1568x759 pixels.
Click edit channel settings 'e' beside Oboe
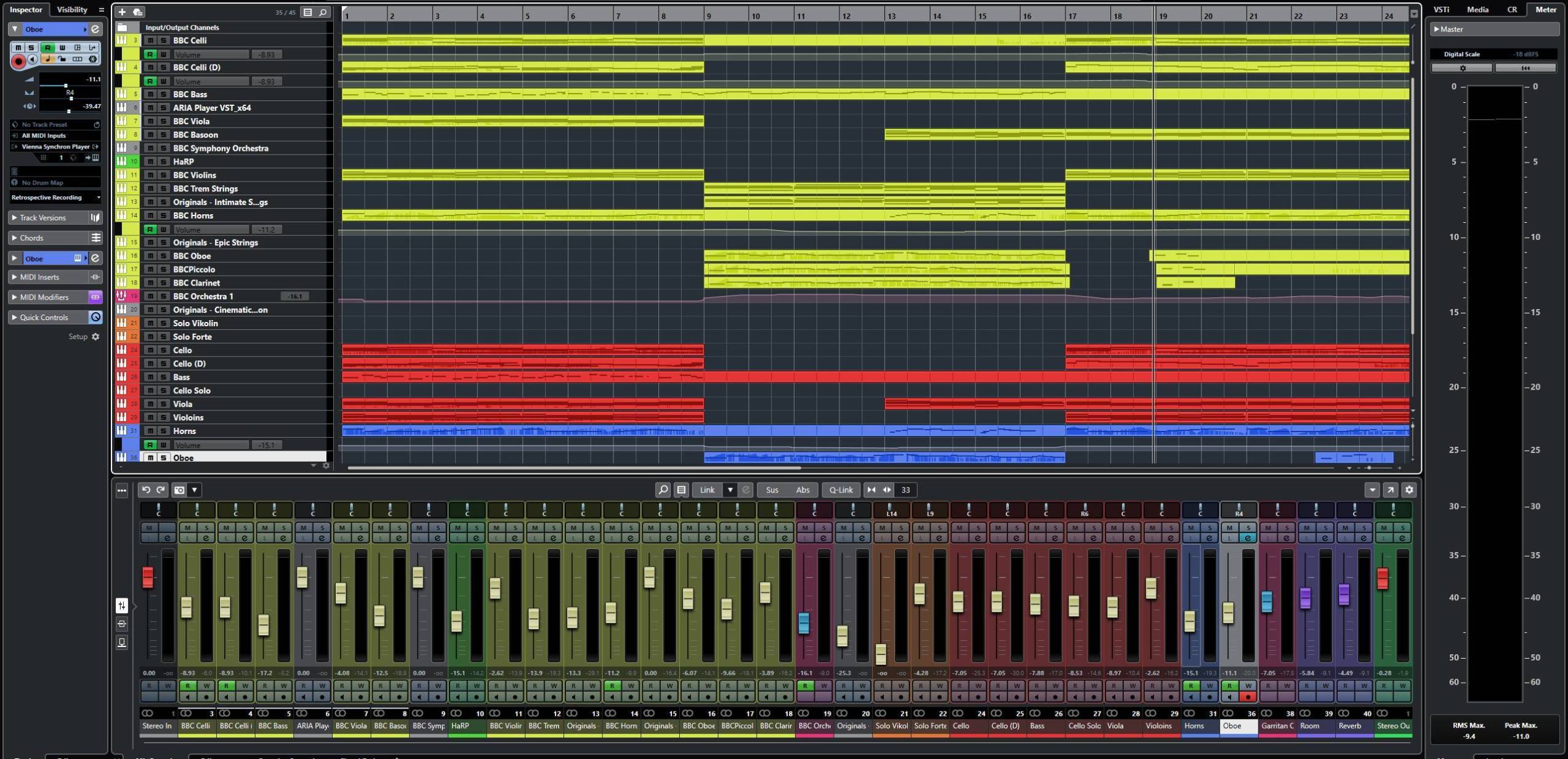tap(95, 29)
